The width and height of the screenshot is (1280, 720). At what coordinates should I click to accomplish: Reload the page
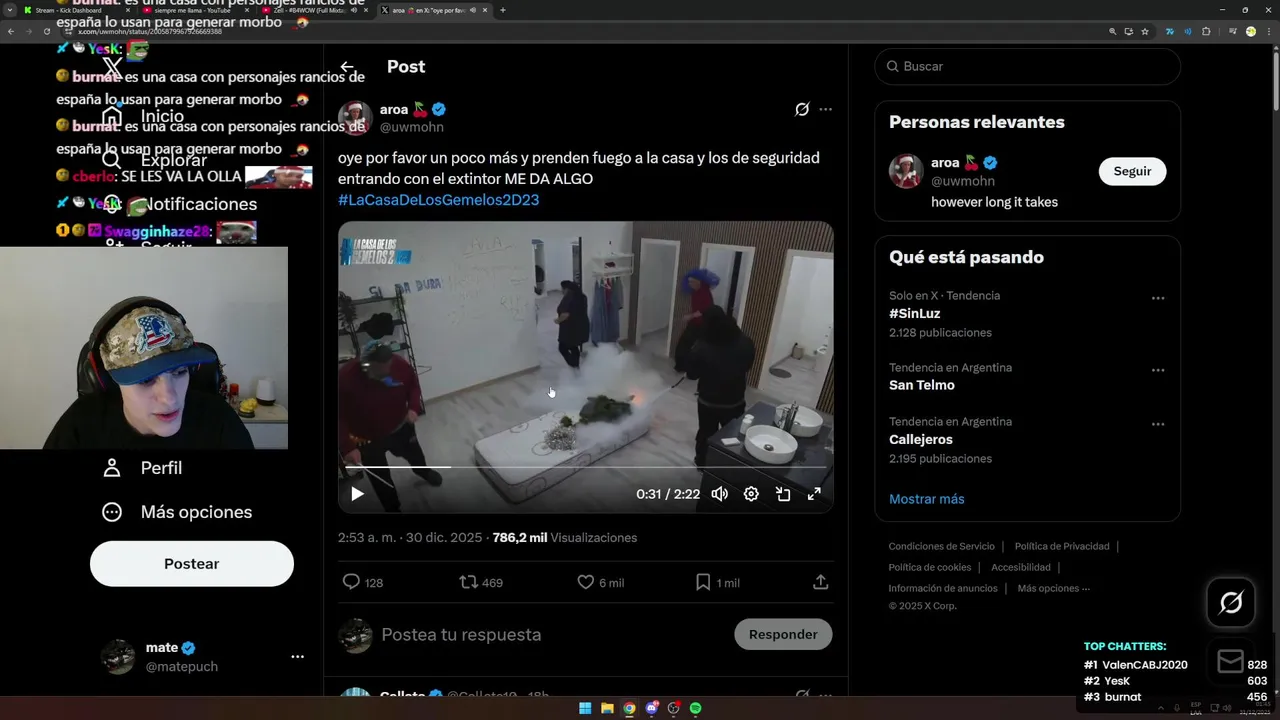[46, 31]
